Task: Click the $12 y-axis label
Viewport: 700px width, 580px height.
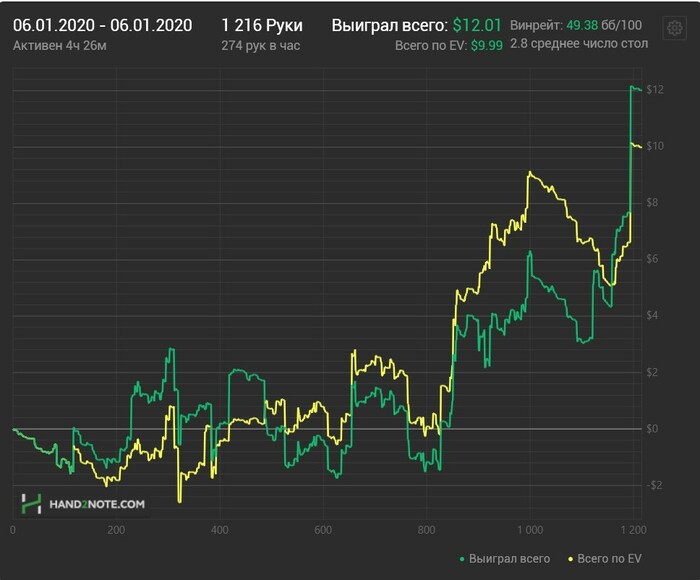Action: tap(655, 90)
